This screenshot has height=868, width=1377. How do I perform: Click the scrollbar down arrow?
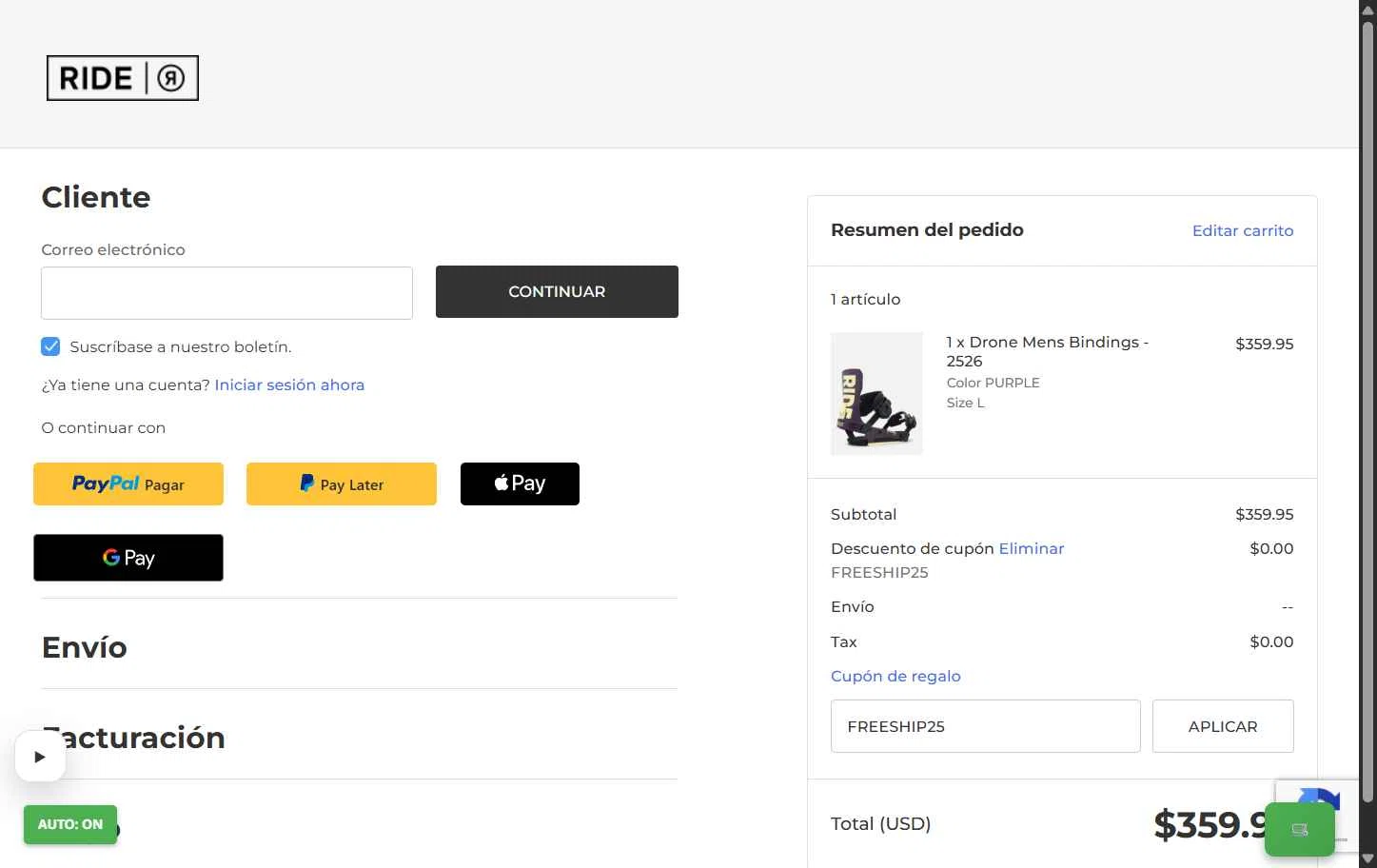point(1367,858)
